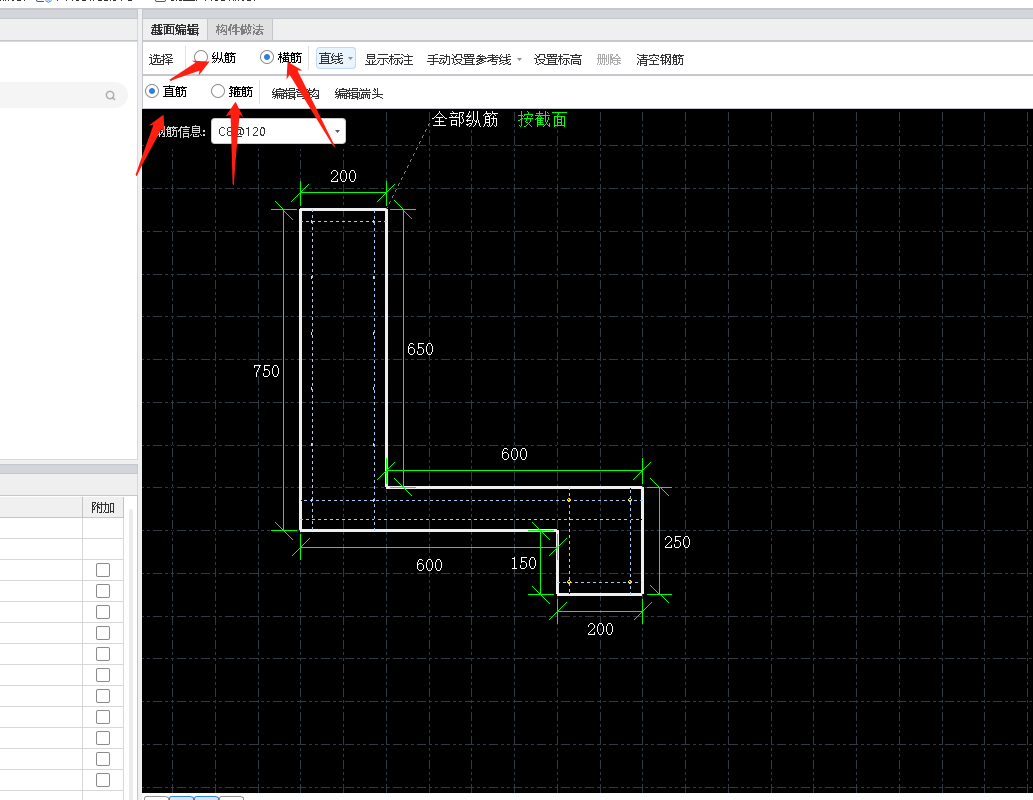Open the 钢筋信息 C8@120 combo box
The width and height of the screenshot is (1033, 800).
tap(278, 131)
